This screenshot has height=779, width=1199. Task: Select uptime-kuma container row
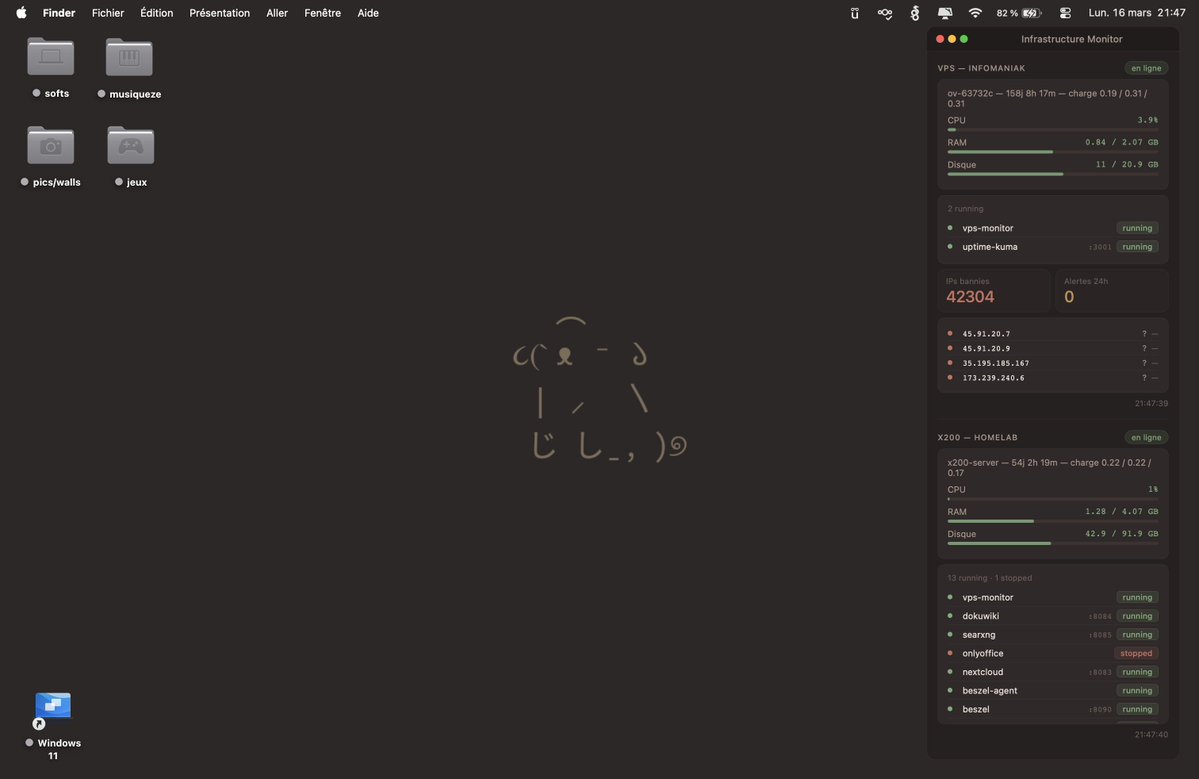[x=1052, y=247]
